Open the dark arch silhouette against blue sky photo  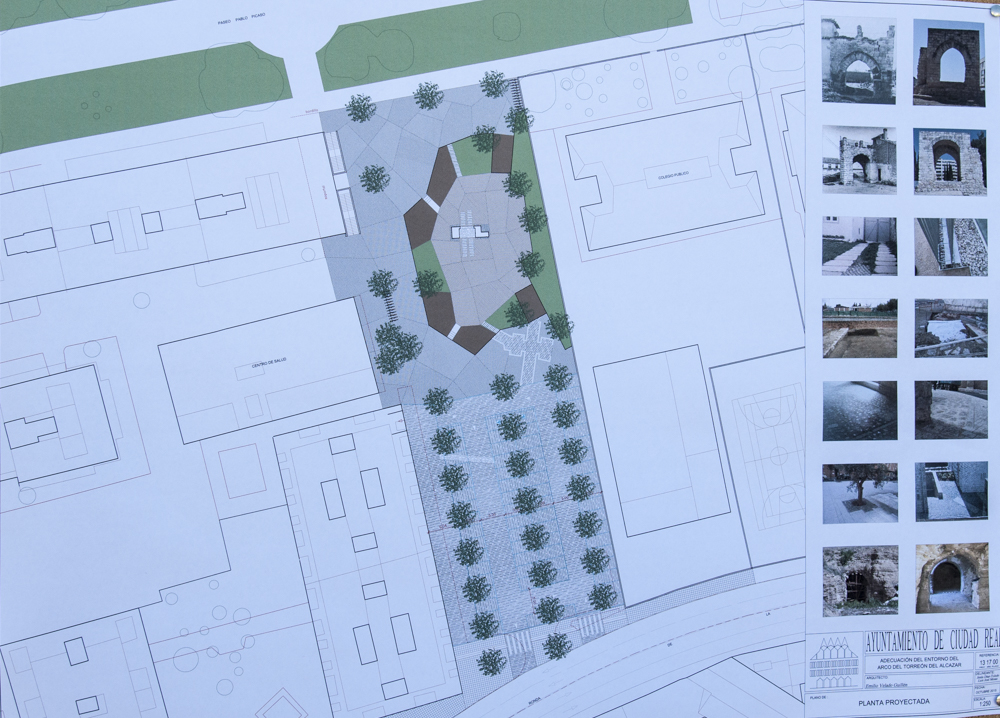[x=949, y=62]
